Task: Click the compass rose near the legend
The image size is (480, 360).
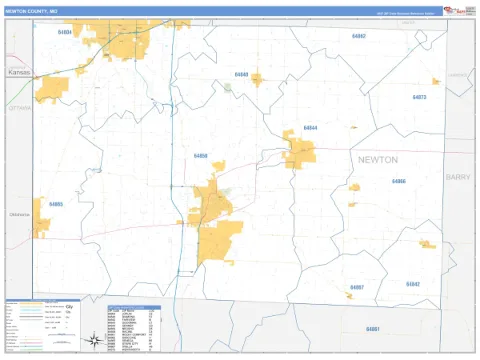Action: click(x=94, y=341)
